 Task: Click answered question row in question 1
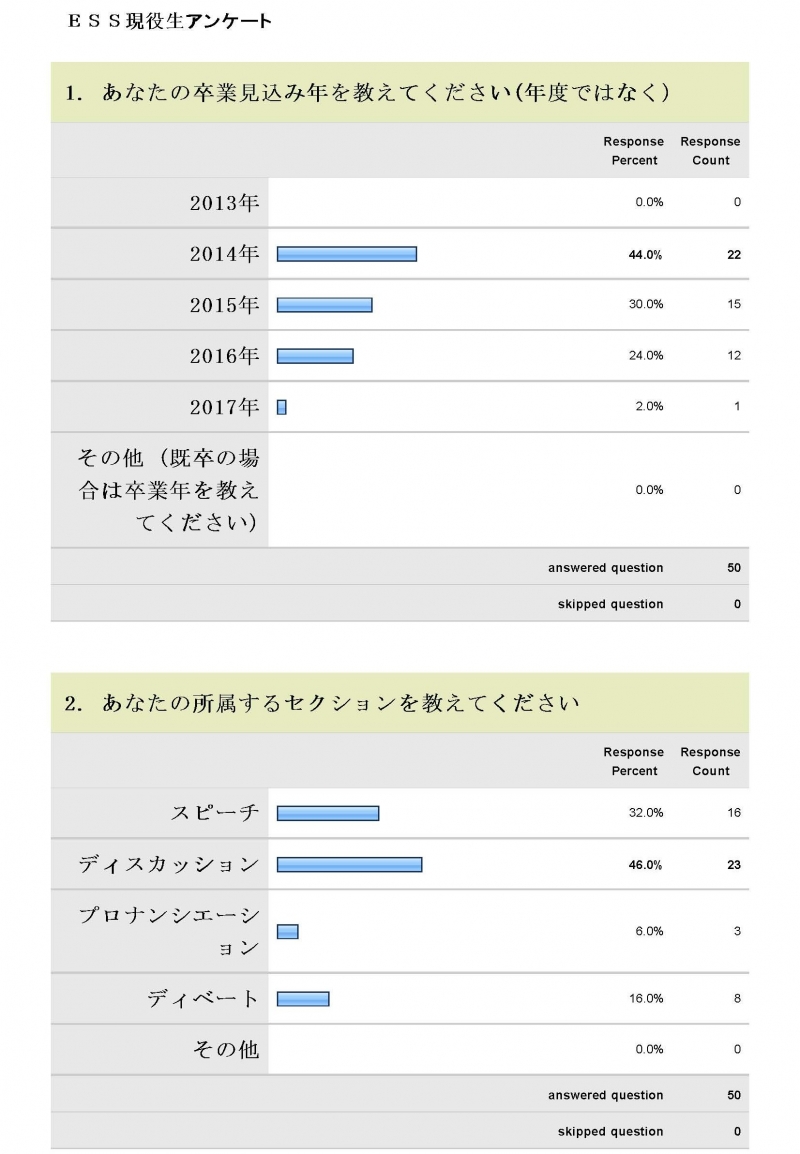coord(400,567)
